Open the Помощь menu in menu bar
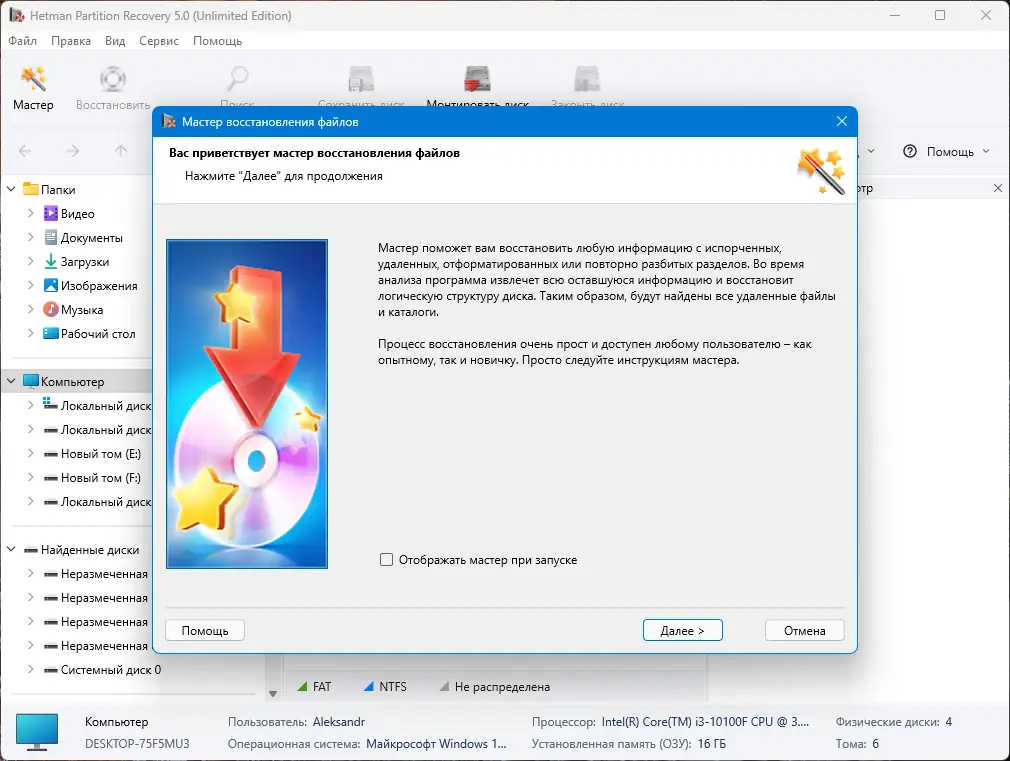The image size is (1010, 761). 217,41
